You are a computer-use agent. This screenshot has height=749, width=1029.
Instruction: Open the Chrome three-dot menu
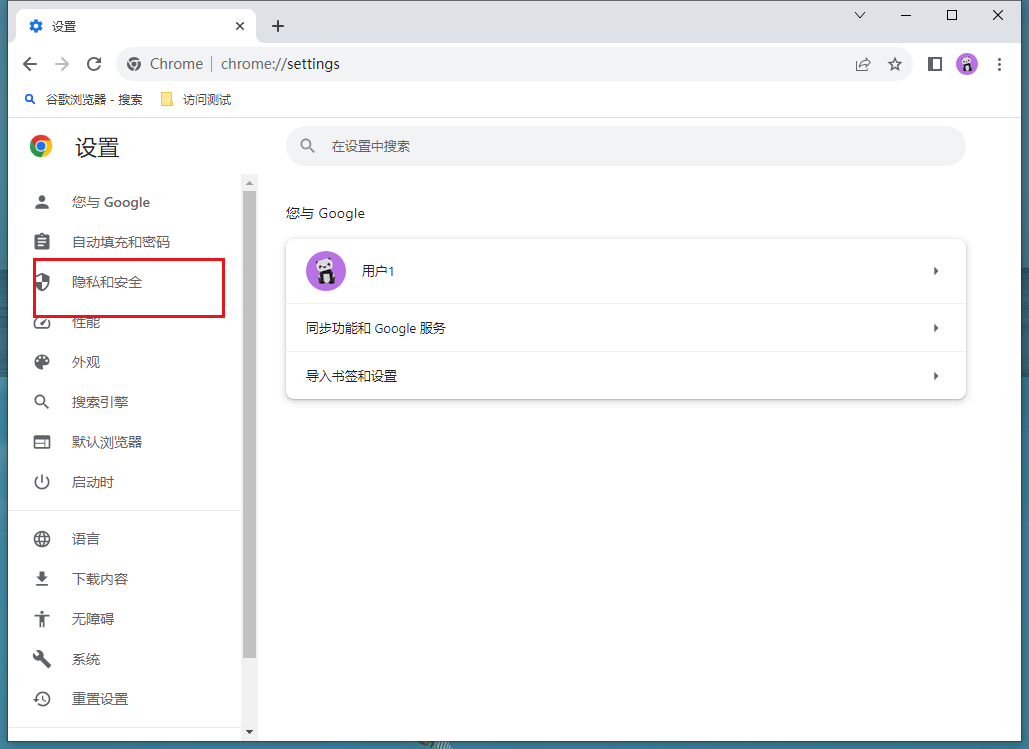[x=999, y=64]
